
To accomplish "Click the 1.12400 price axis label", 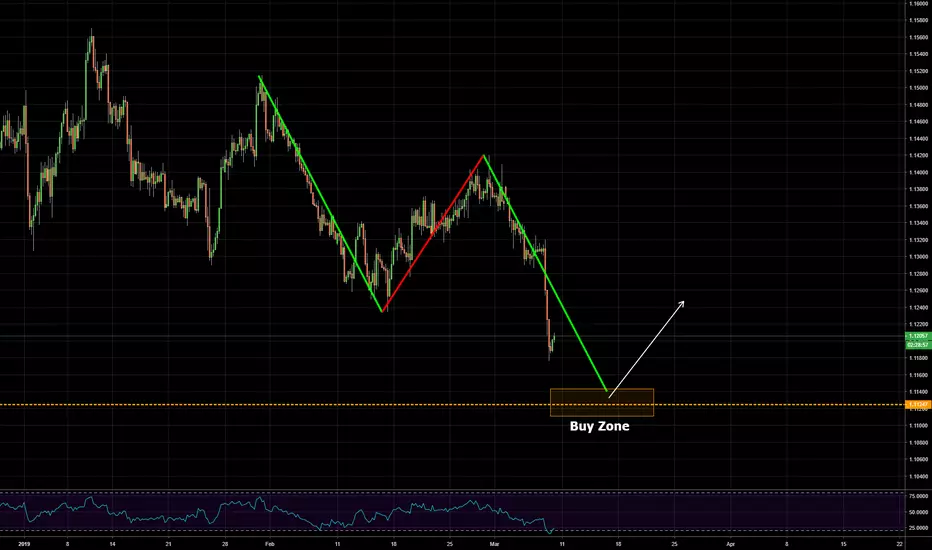I will click(x=918, y=307).
